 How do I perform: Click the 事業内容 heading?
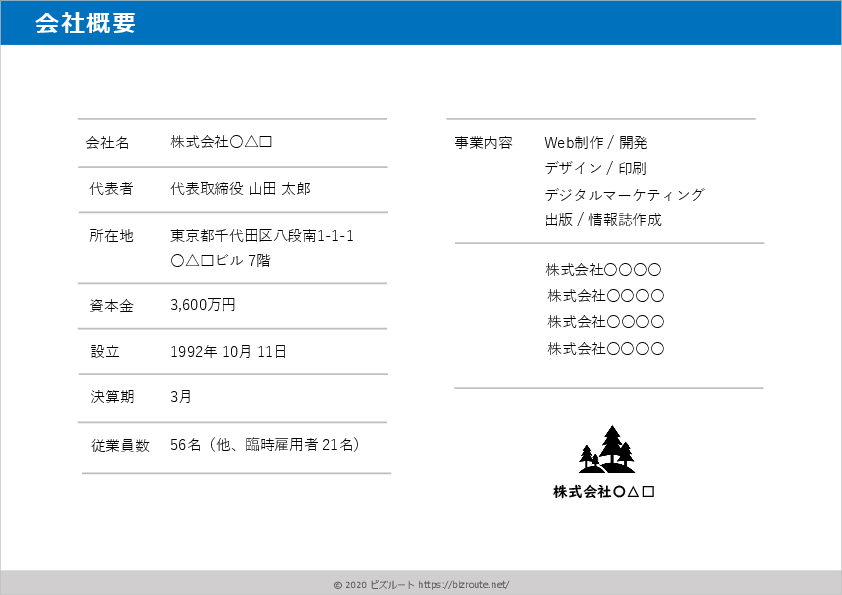(x=483, y=143)
